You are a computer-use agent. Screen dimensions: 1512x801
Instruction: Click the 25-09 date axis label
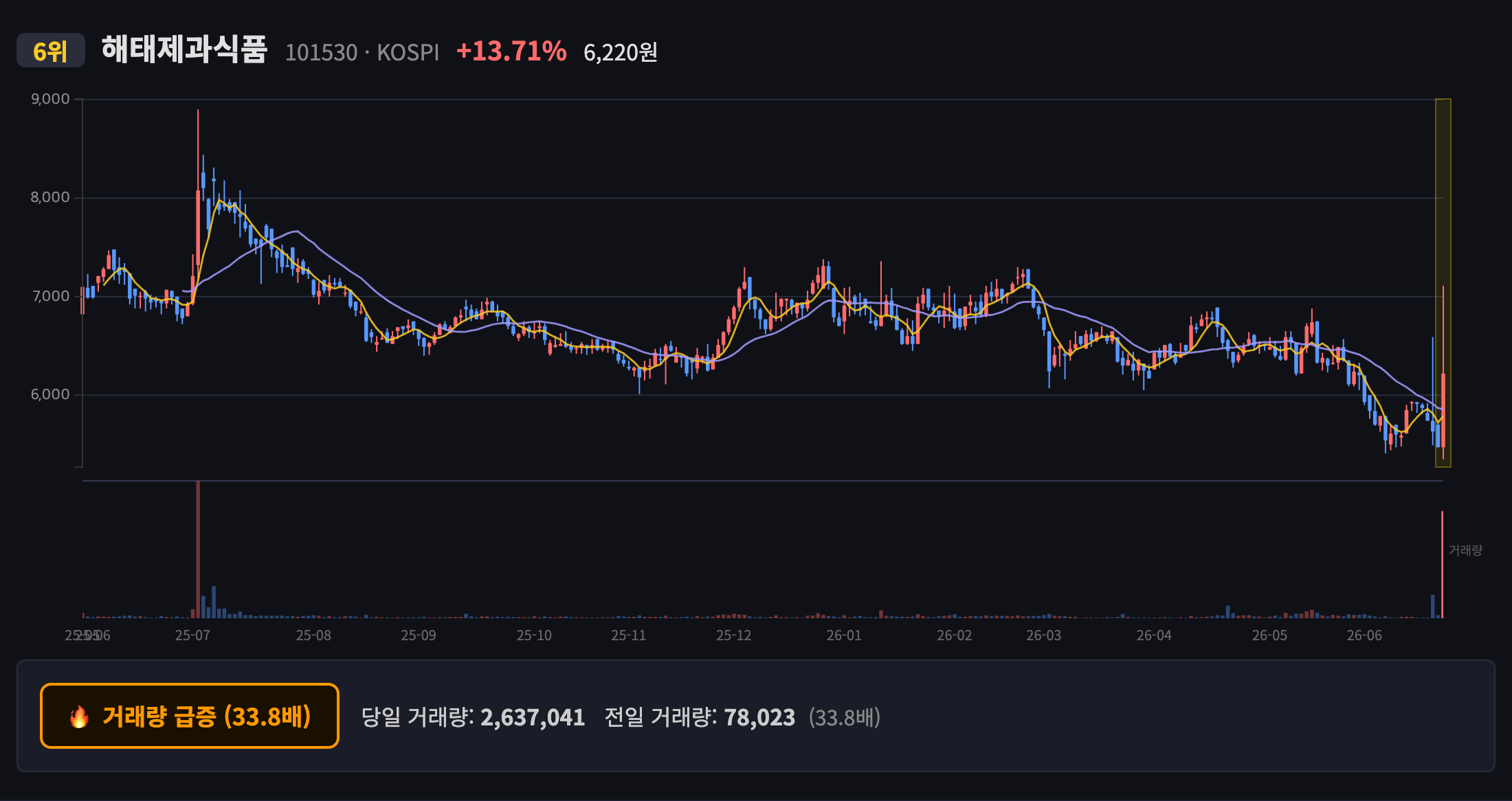tap(419, 635)
